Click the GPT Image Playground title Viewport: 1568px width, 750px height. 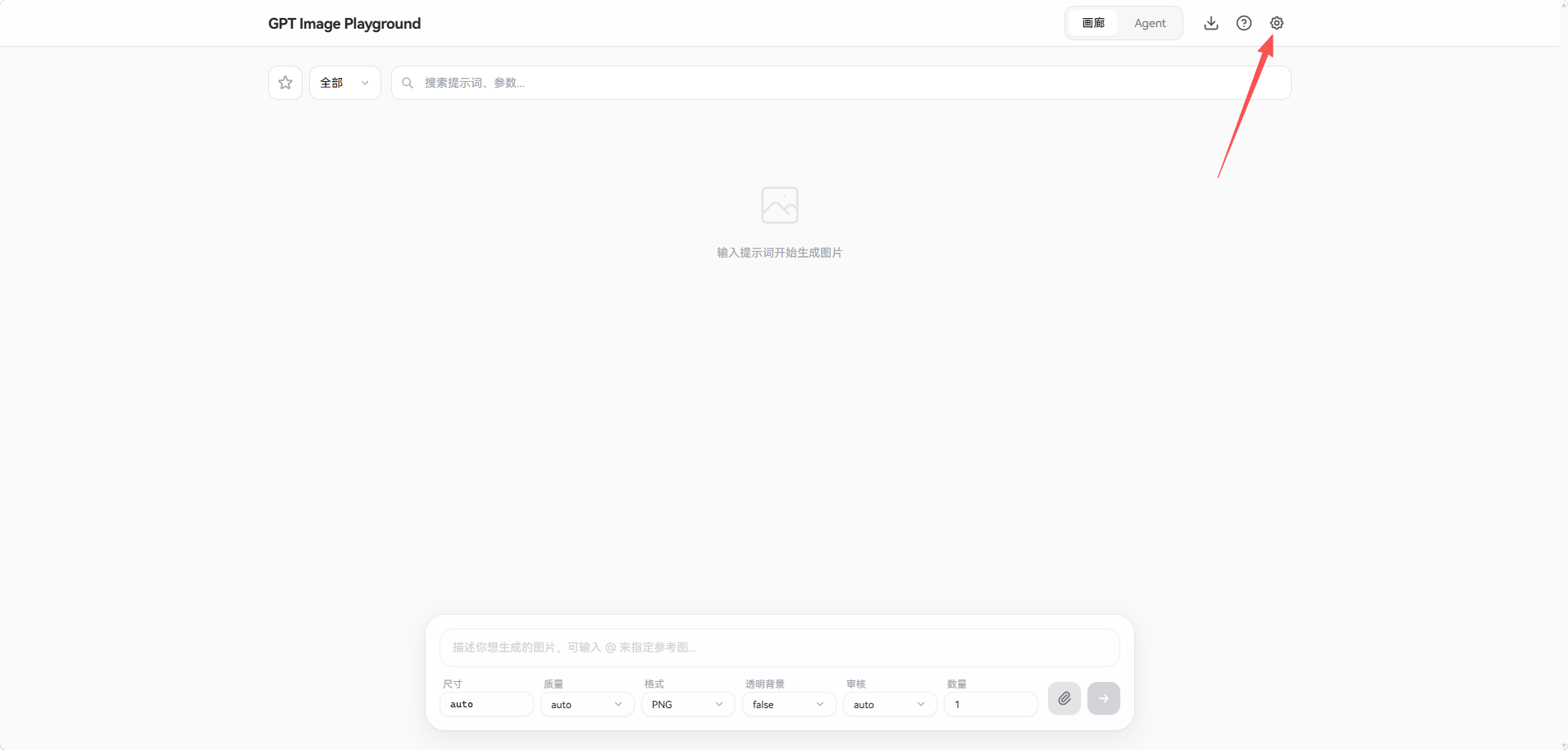344,24
